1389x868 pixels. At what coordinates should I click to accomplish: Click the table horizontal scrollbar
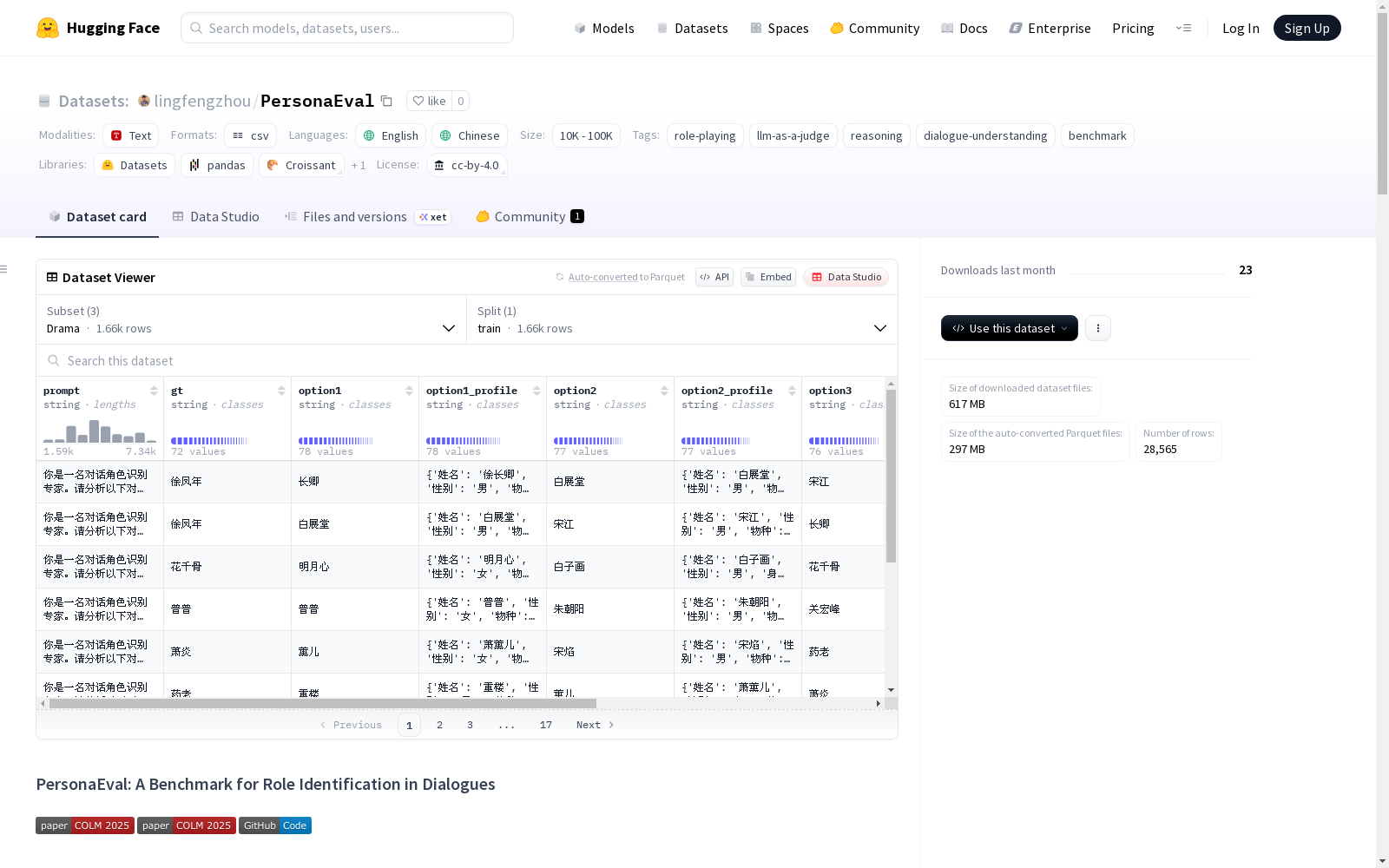coord(323,703)
